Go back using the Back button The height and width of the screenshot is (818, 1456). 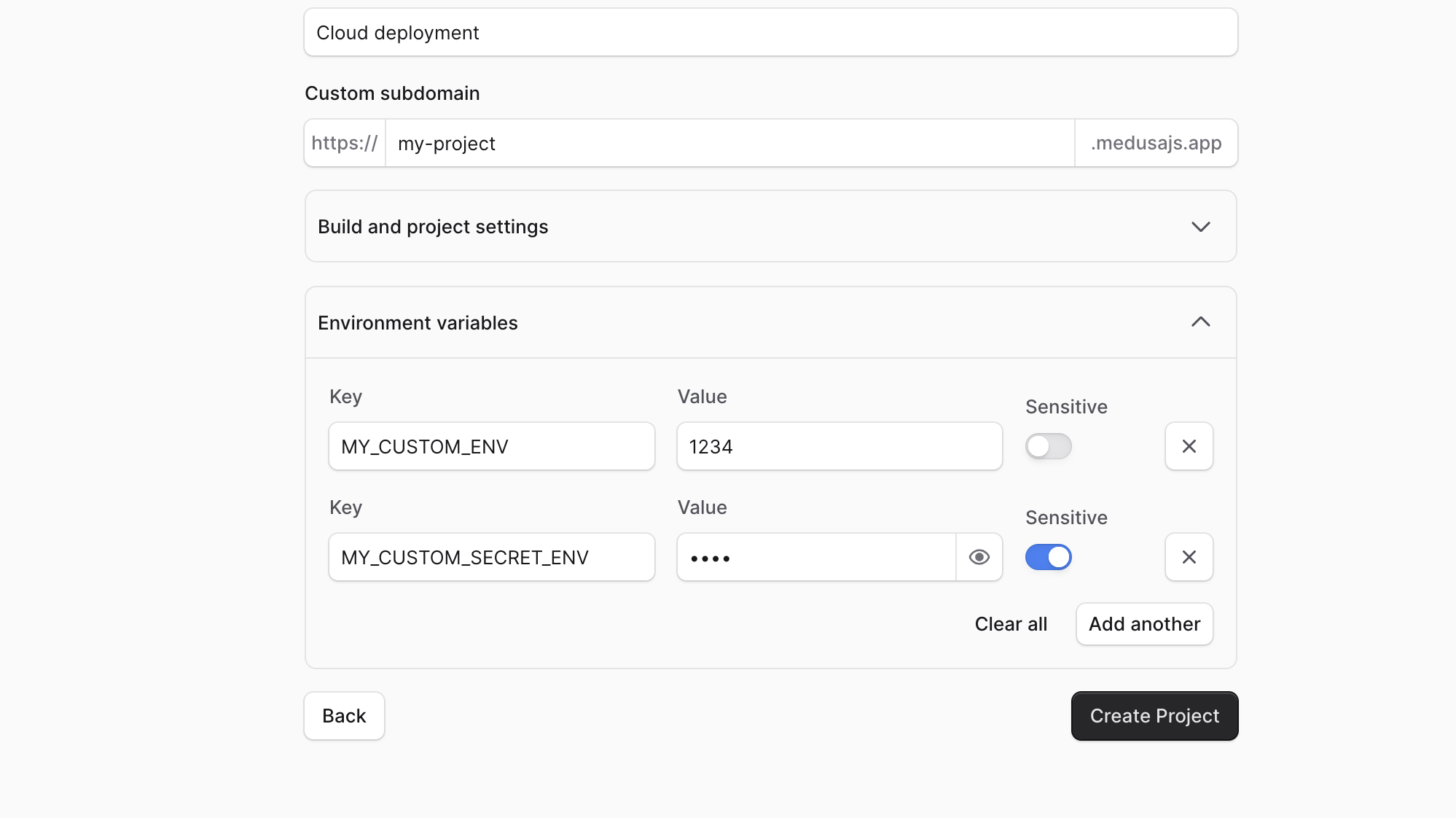(x=343, y=716)
